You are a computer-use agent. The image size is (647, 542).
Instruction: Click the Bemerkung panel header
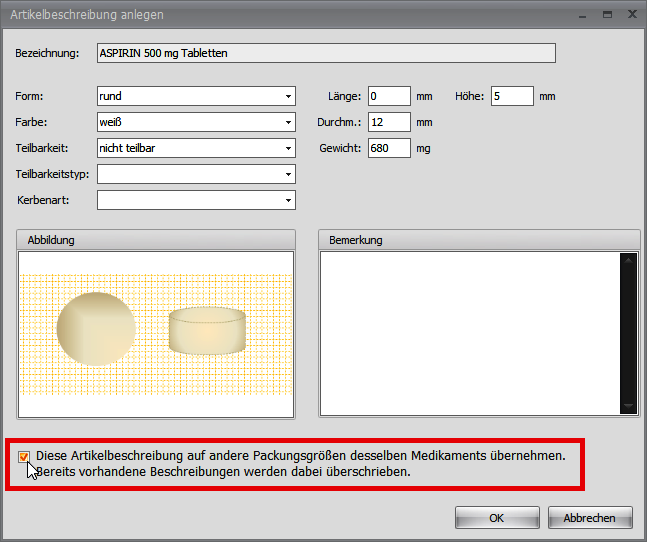pyautogui.click(x=479, y=240)
